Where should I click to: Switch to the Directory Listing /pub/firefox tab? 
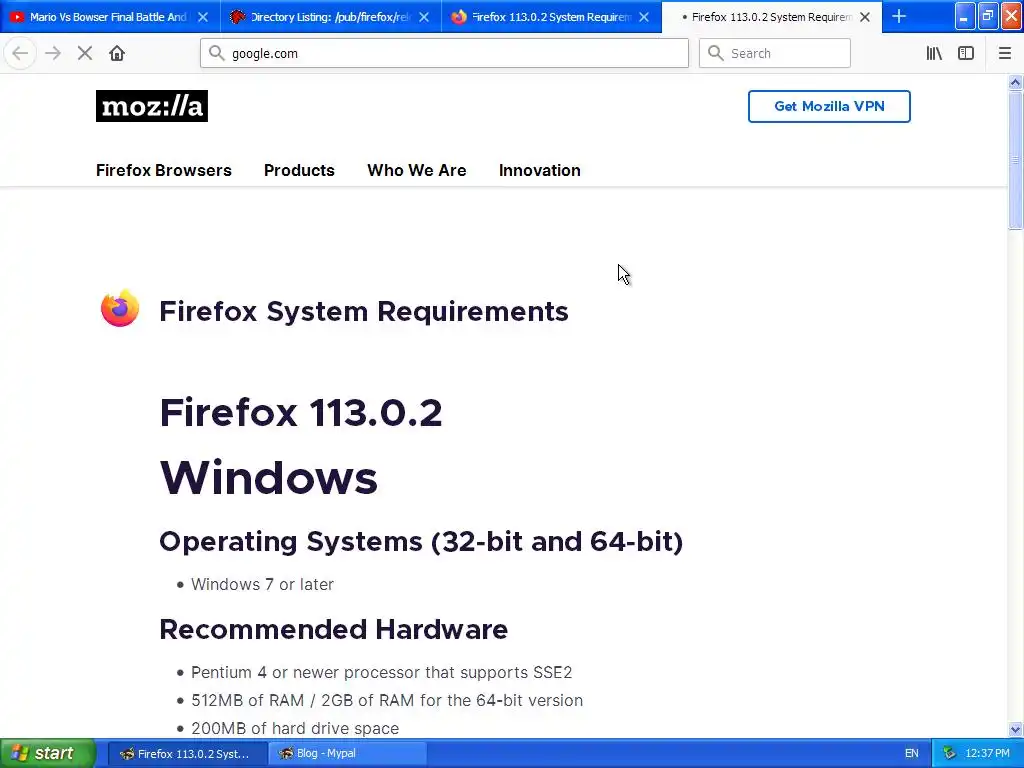click(x=330, y=17)
